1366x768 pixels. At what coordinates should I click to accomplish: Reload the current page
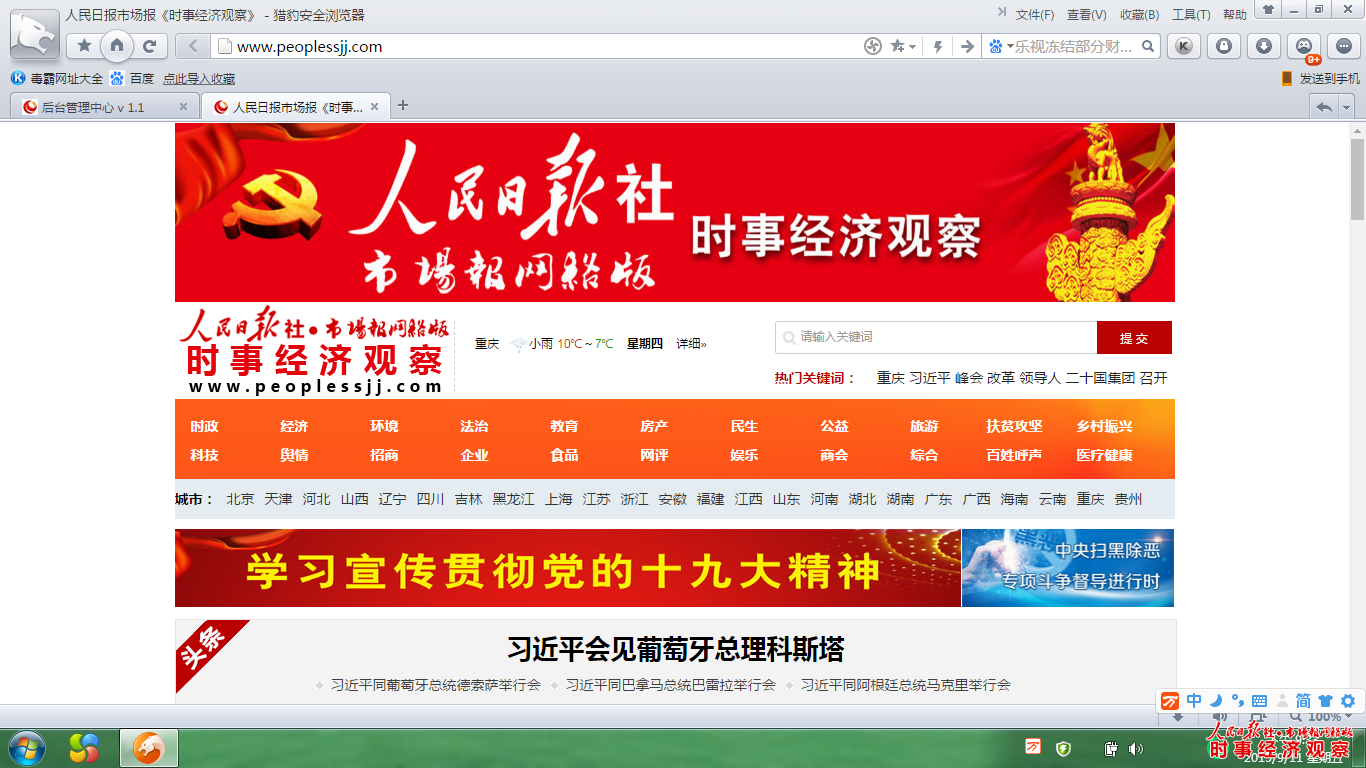pos(150,46)
